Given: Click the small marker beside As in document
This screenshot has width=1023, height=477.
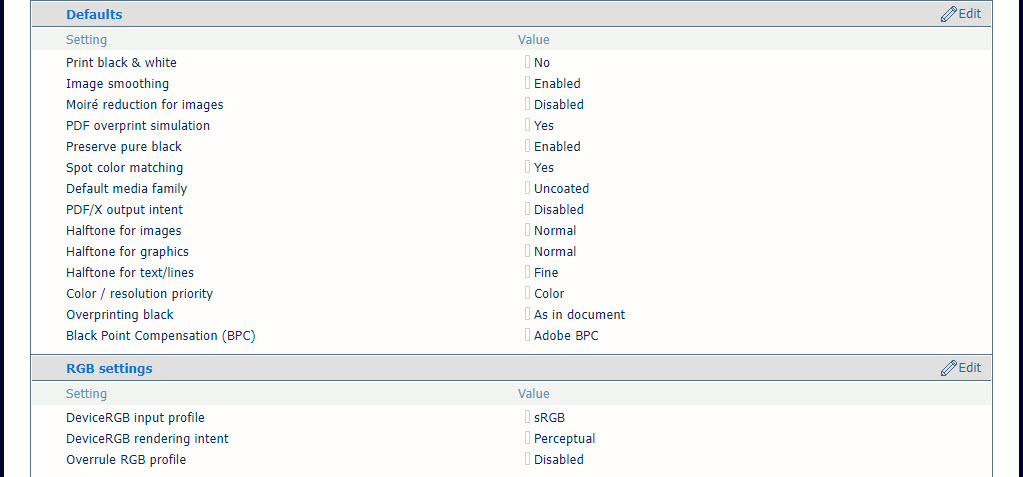Looking at the screenshot, I should (x=527, y=314).
